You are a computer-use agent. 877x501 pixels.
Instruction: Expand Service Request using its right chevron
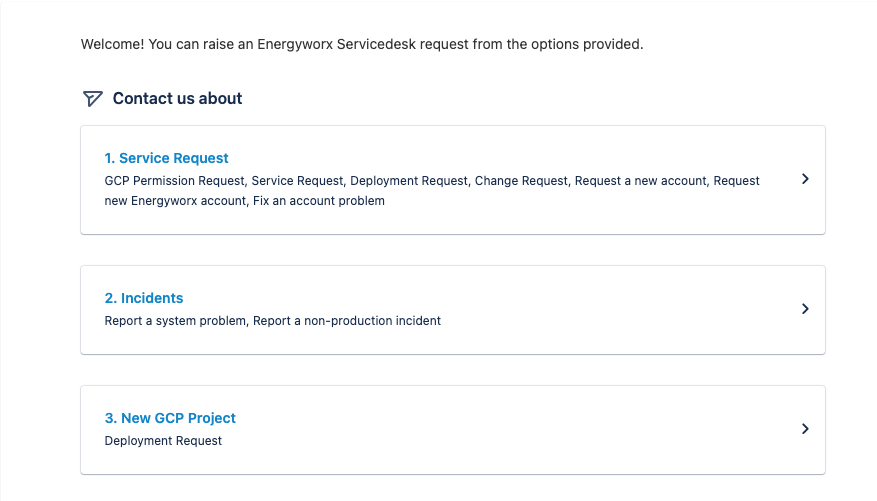pos(805,179)
